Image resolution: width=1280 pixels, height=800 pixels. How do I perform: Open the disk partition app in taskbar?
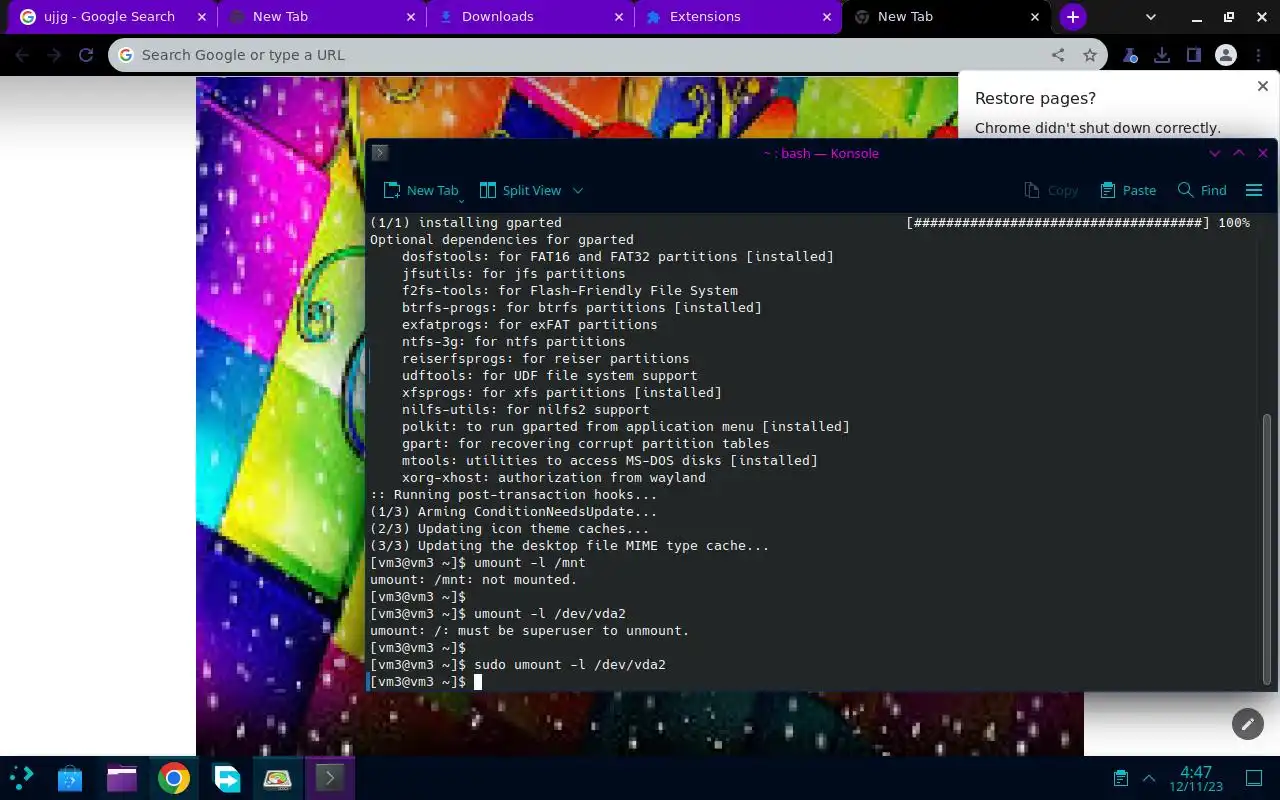(278, 778)
